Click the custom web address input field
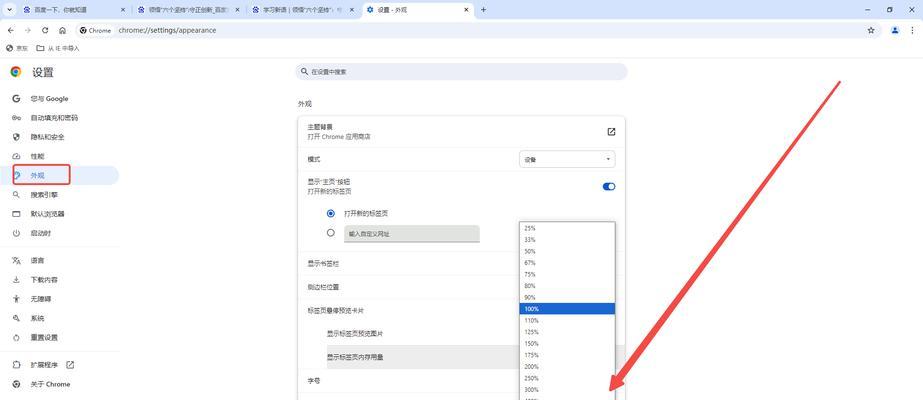This screenshot has width=923, height=400. click(x=411, y=234)
